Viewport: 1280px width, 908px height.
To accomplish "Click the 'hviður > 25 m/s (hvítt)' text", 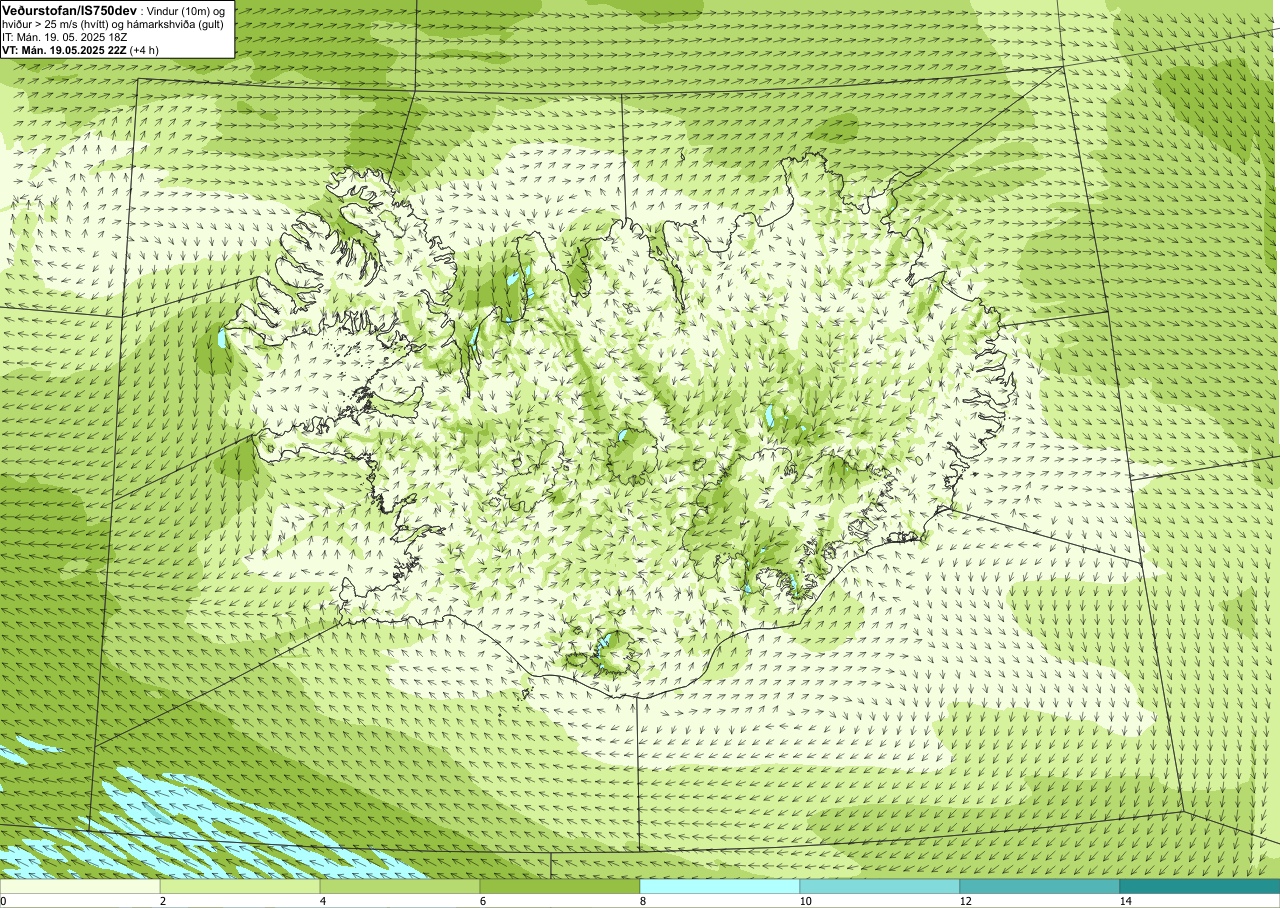I will point(55,24).
